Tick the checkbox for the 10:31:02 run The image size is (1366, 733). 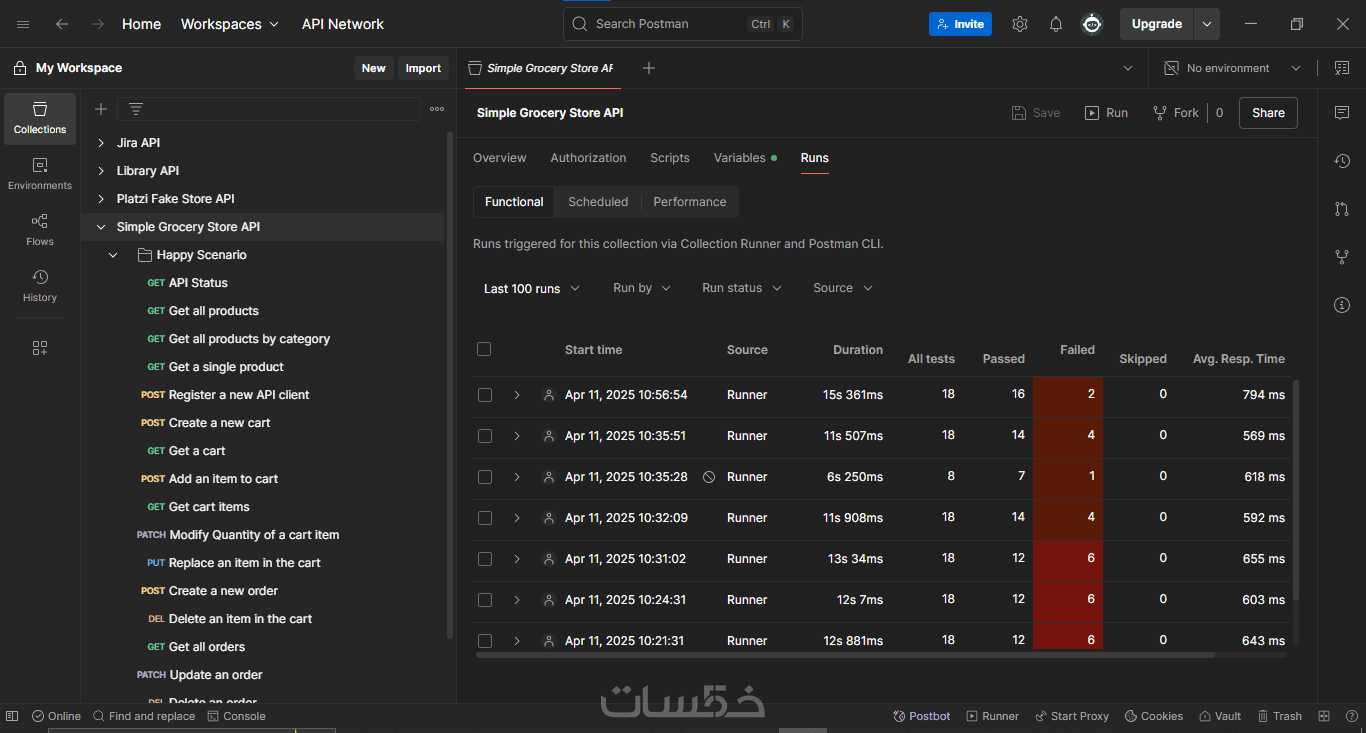click(485, 559)
